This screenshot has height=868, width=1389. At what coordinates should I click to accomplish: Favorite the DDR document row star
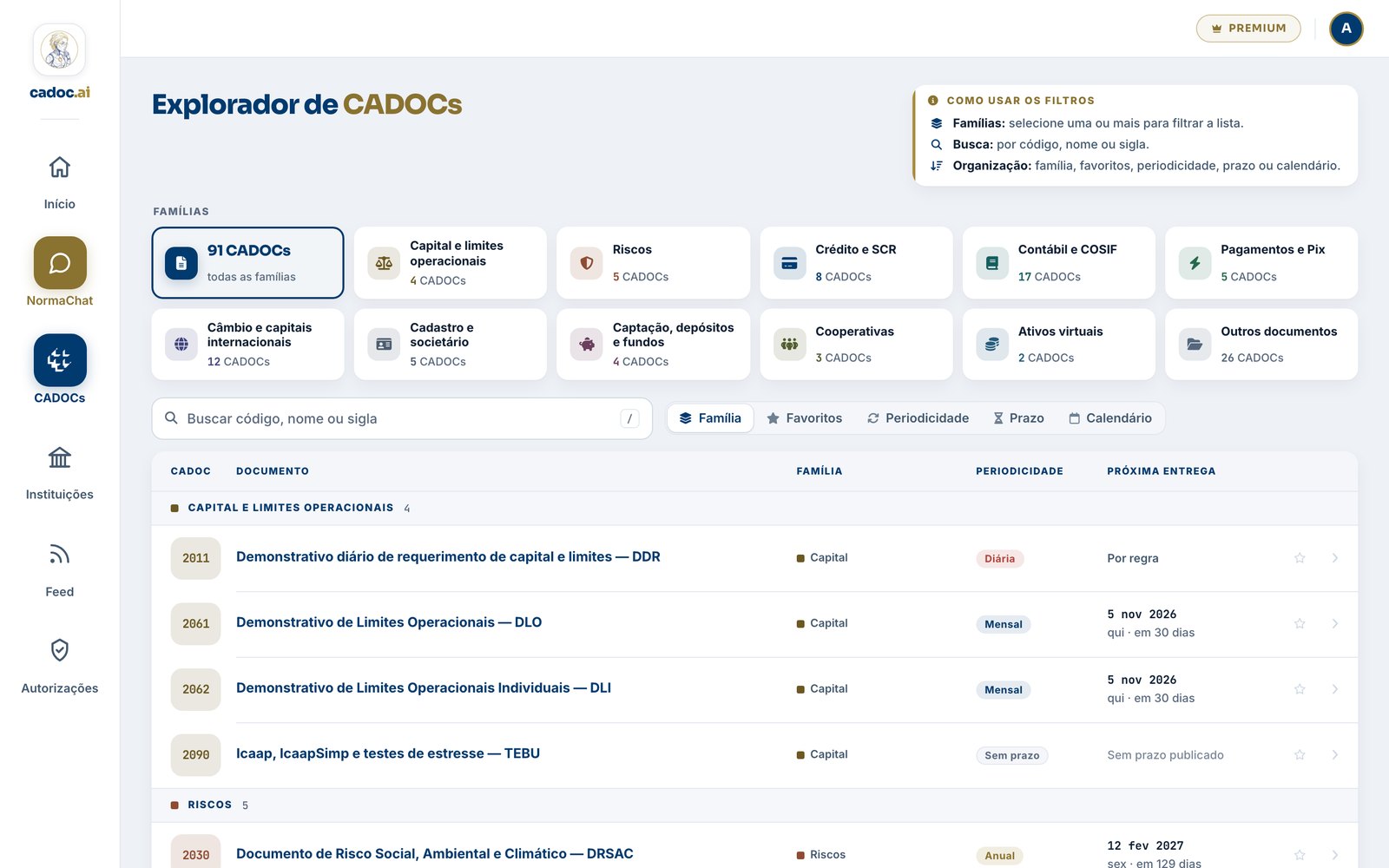(1300, 558)
